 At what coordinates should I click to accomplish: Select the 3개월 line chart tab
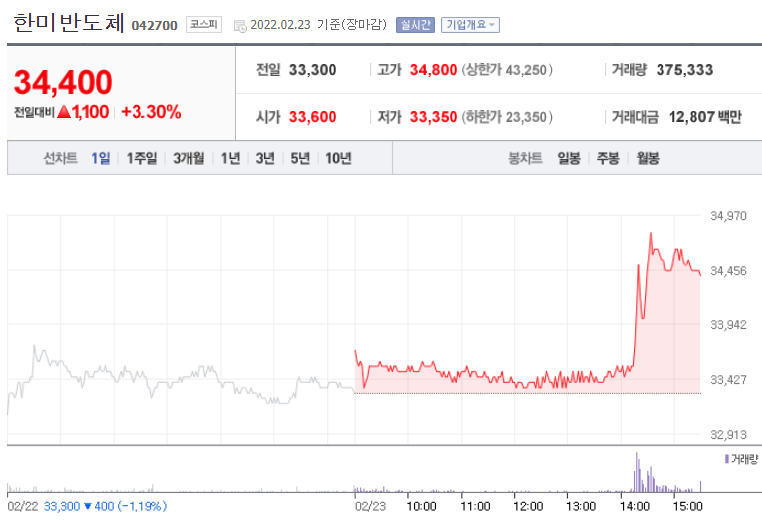pos(189,158)
